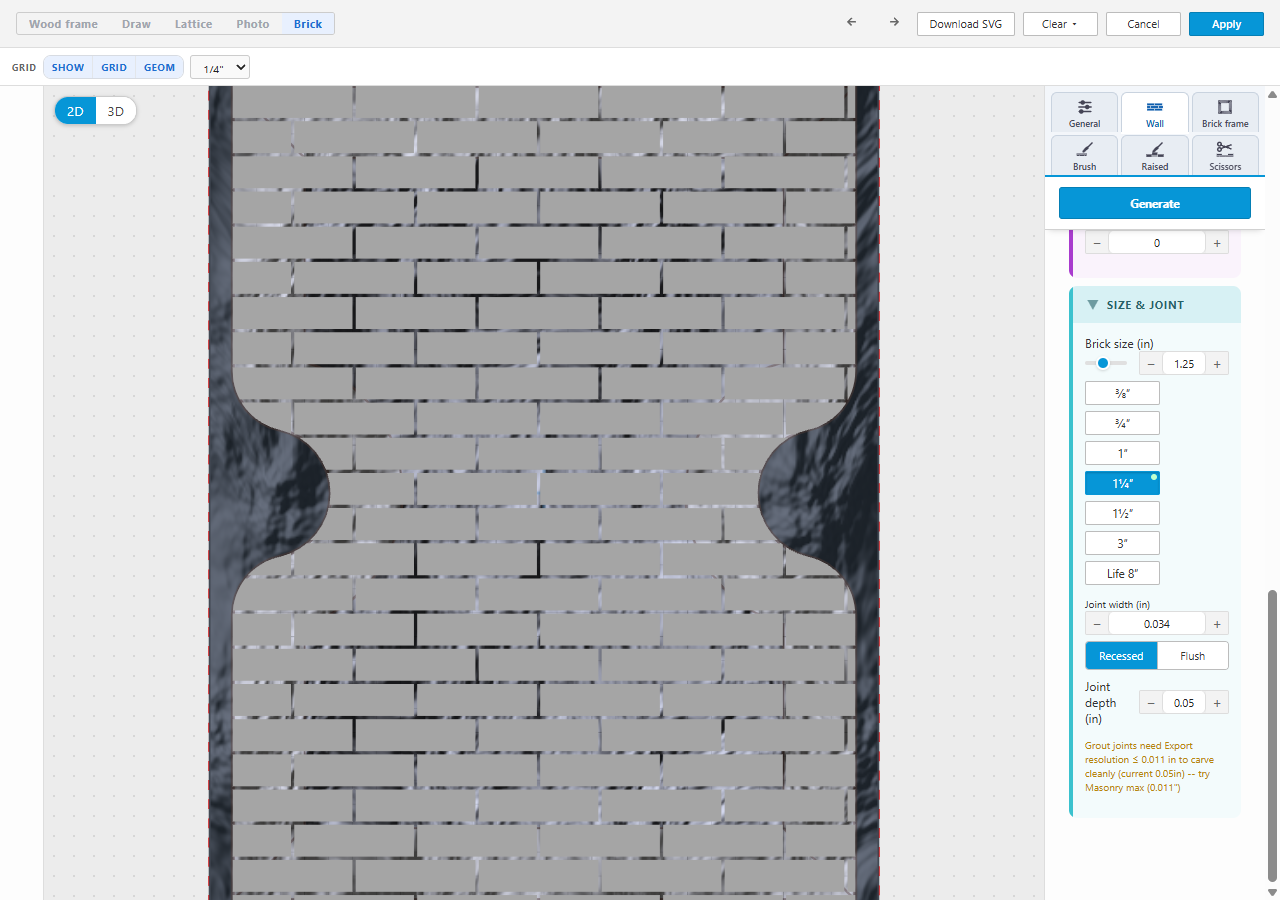Click the sidebar vertical scrollbar thumb
This screenshot has height=900, width=1280.
point(1272,735)
